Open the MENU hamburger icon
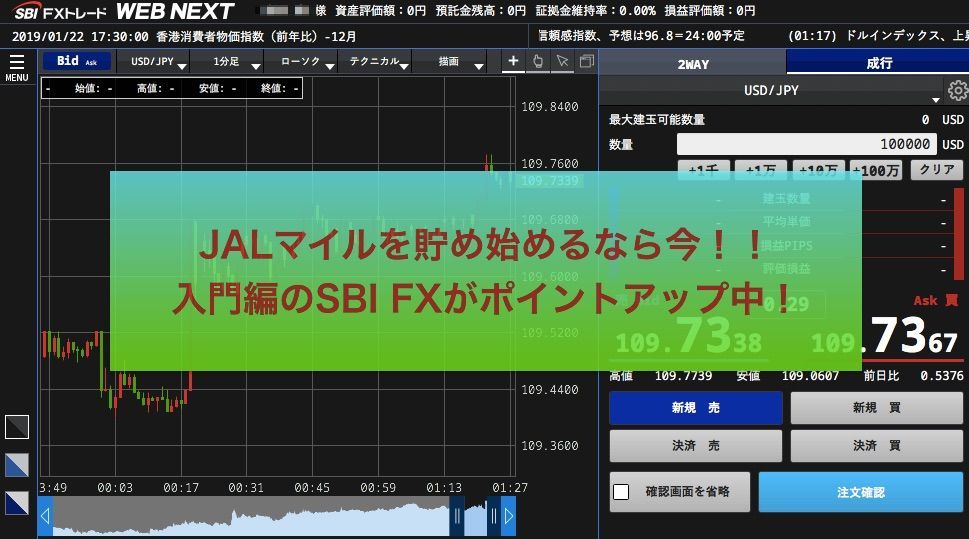 [x=17, y=67]
